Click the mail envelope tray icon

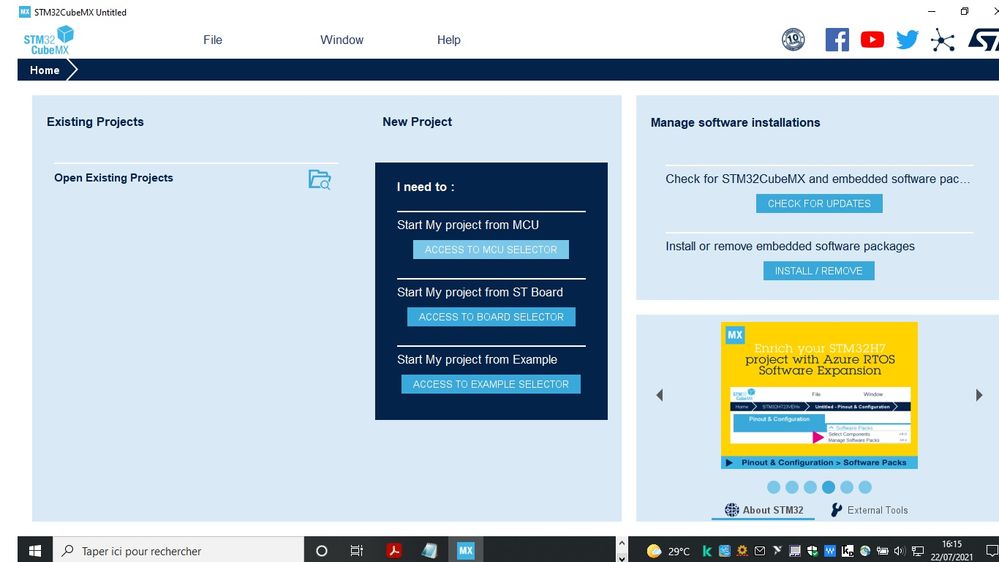tap(759, 551)
